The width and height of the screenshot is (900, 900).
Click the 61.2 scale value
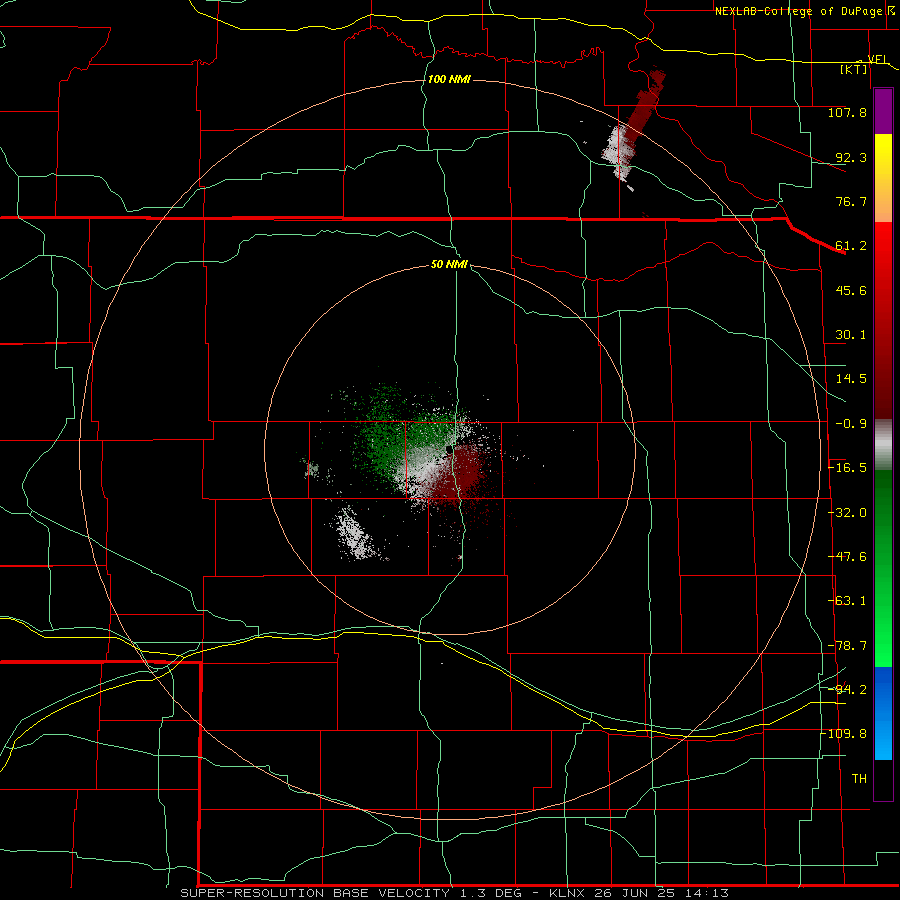point(851,246)
